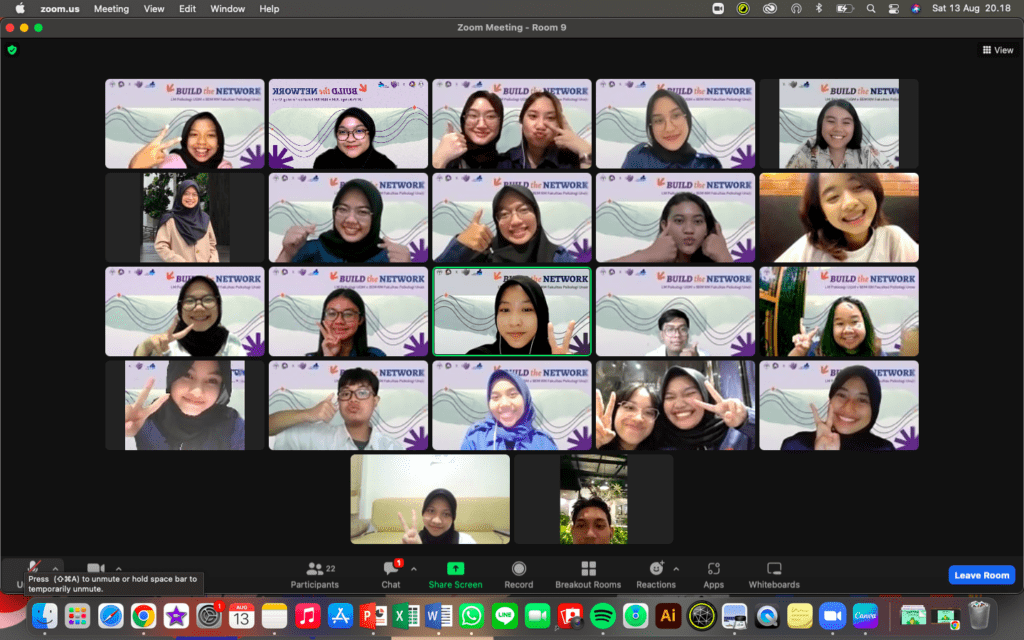Open the Meeting menu in menu bar
1024x640 pixels.
pyautogui.click(x=111, y=9)
